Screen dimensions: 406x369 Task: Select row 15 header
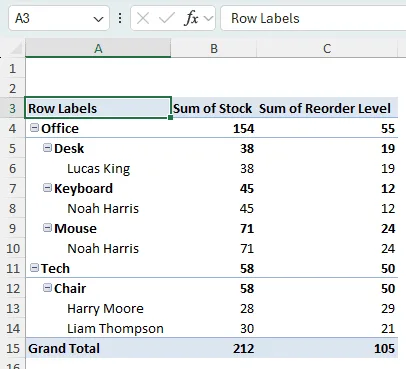(13, 348)
